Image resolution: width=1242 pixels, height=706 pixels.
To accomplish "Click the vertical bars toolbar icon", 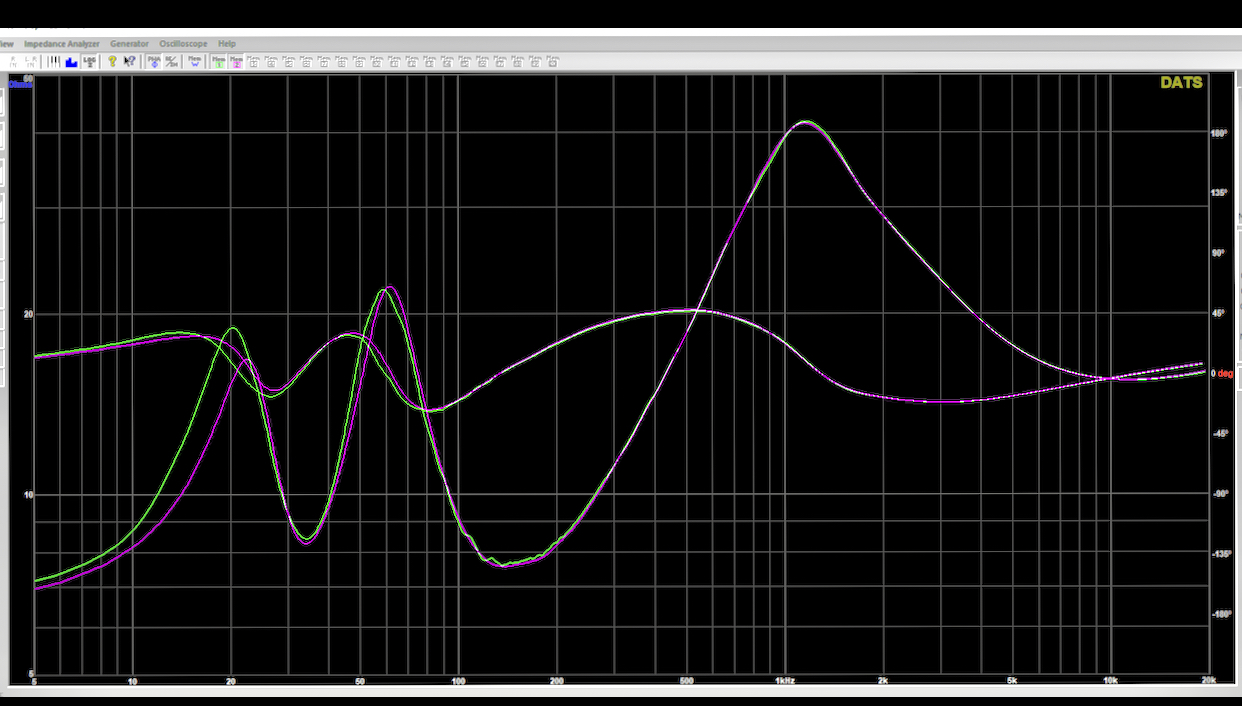I will (53, 61).
